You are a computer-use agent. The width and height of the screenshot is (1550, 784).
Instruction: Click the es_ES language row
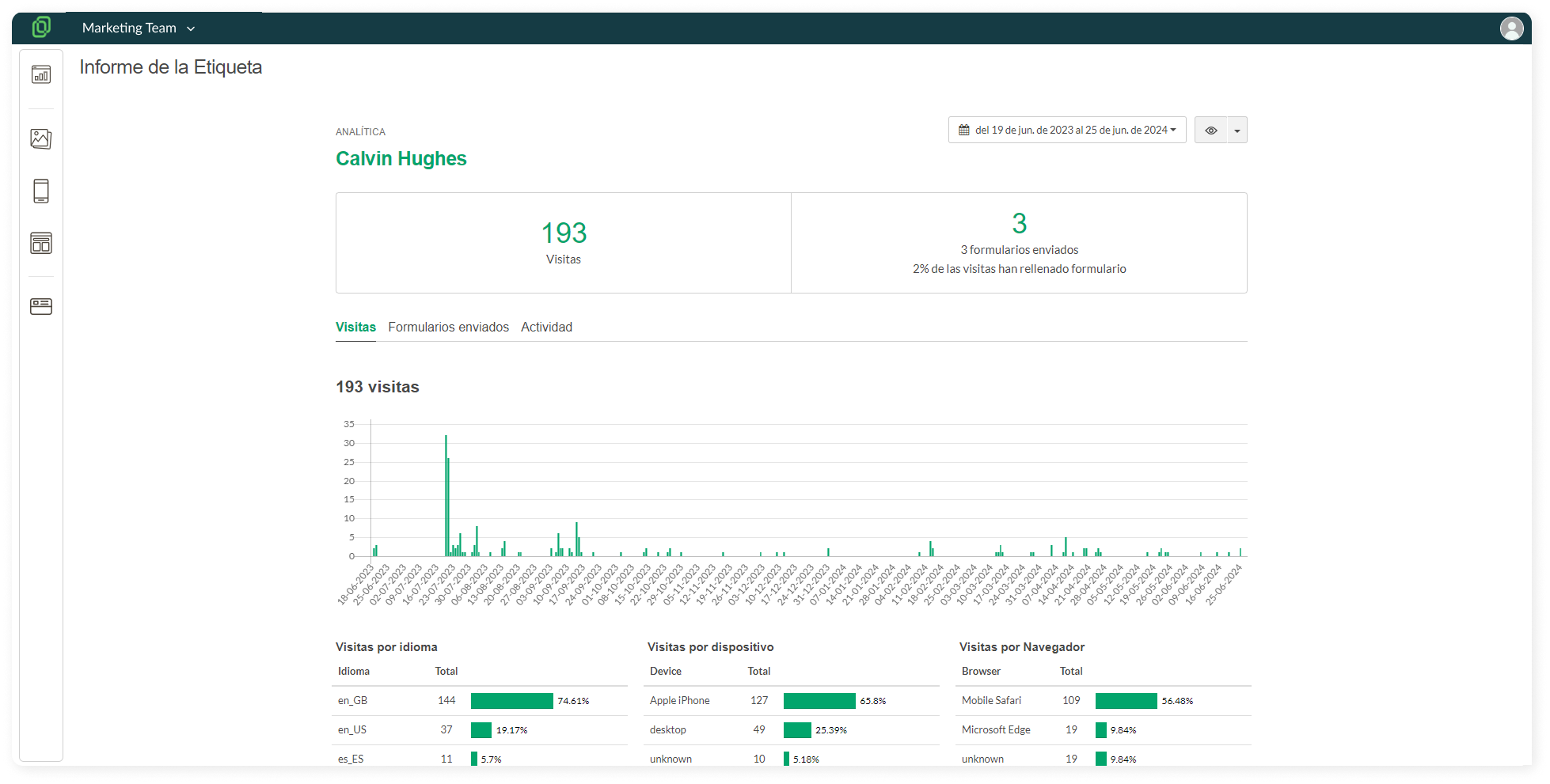(480, 759)
